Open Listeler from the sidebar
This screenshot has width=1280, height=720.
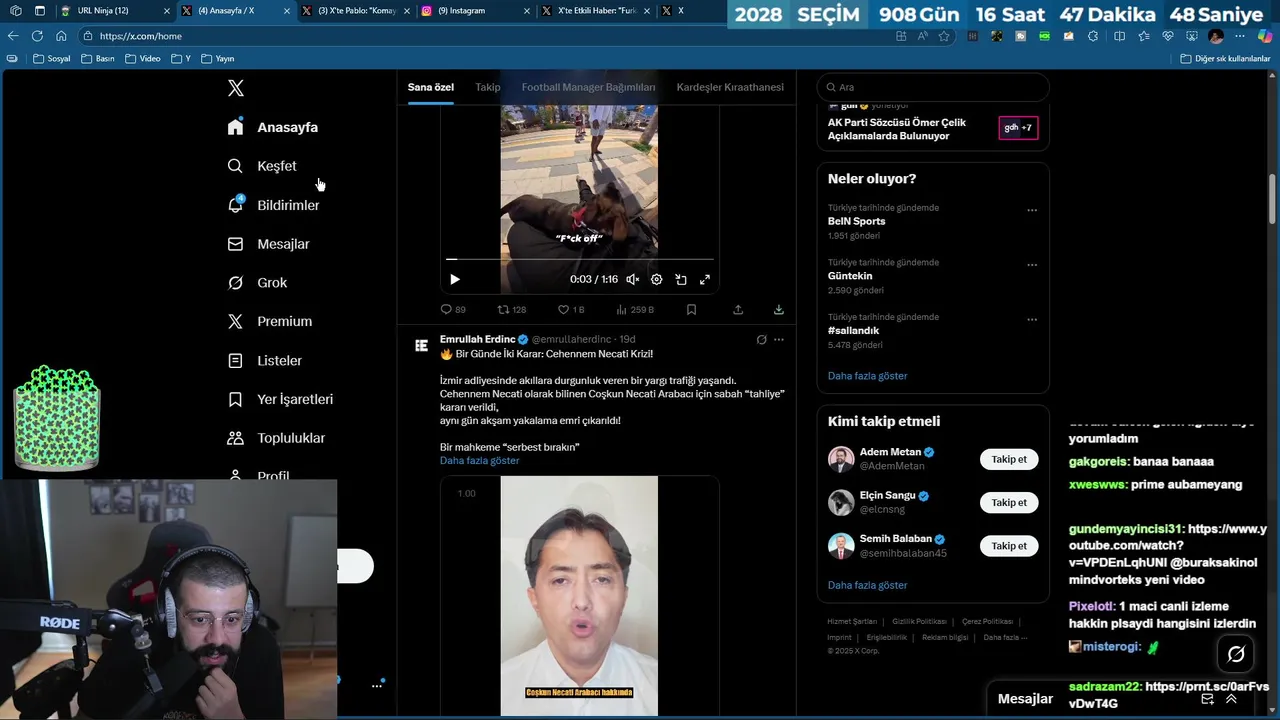(264, 360)
